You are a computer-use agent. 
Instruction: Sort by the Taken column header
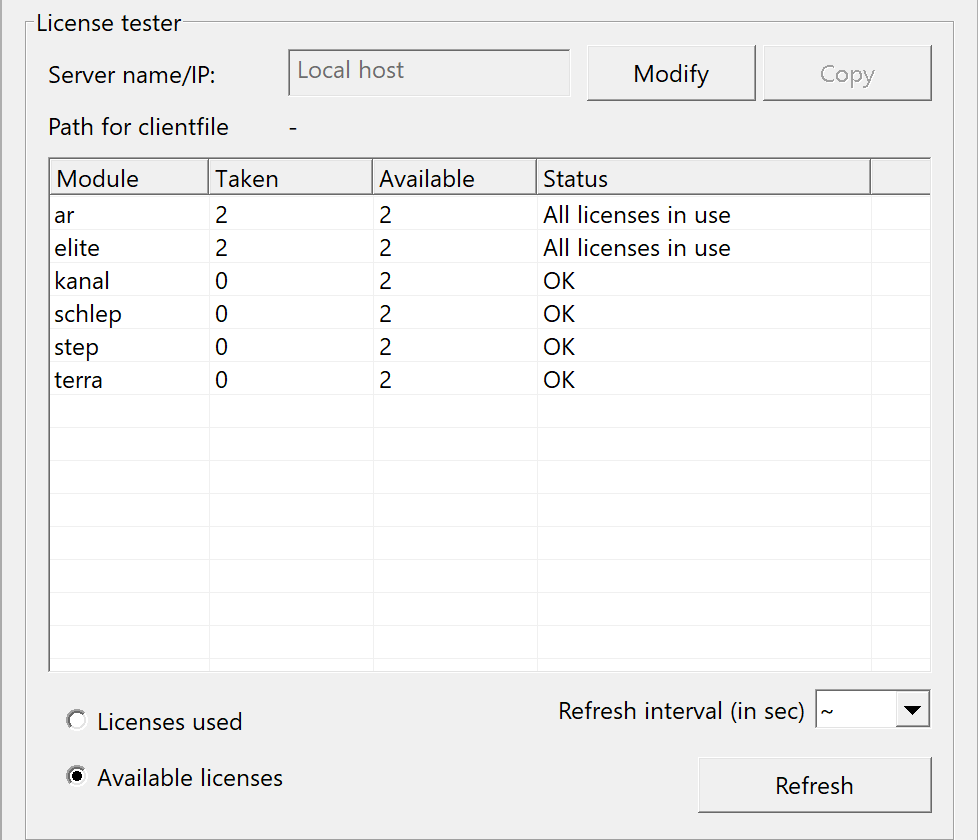tap(290, 179)
